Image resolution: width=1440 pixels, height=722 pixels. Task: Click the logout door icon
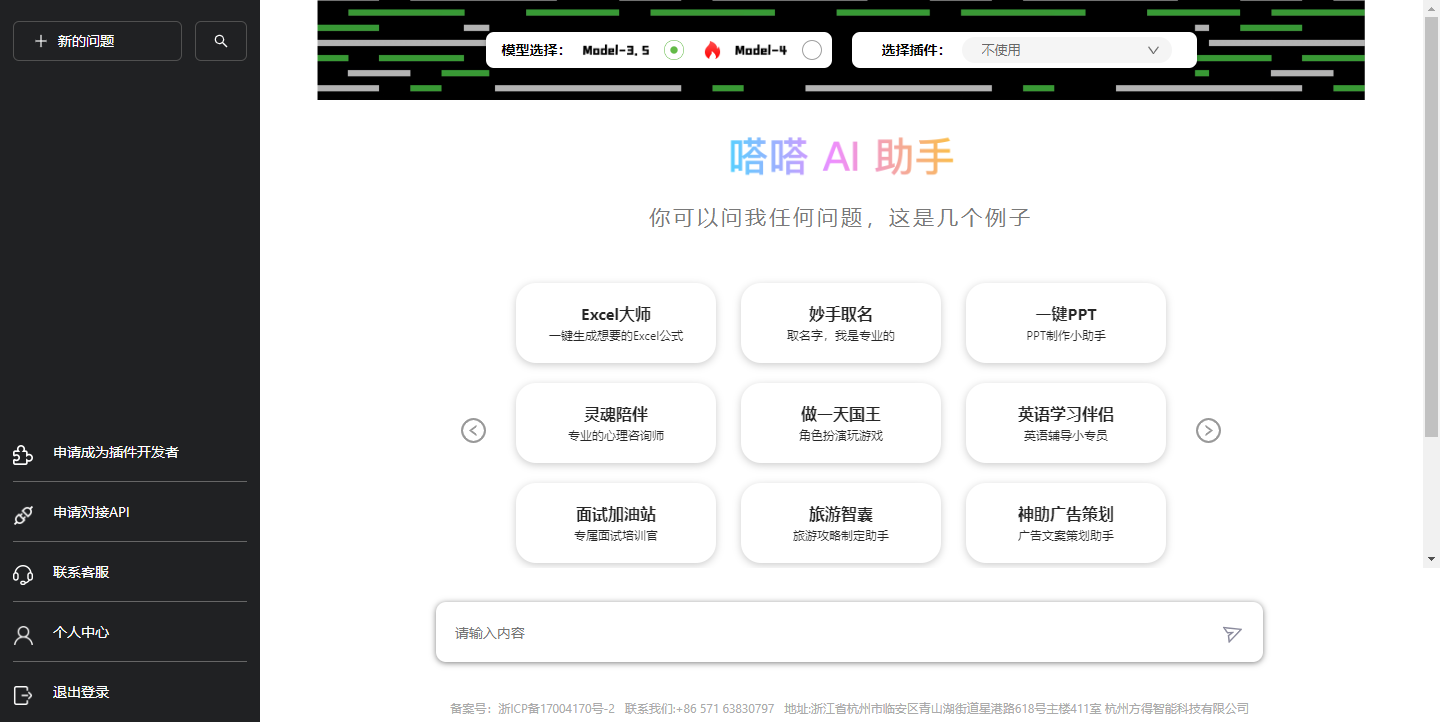(23, 695)
